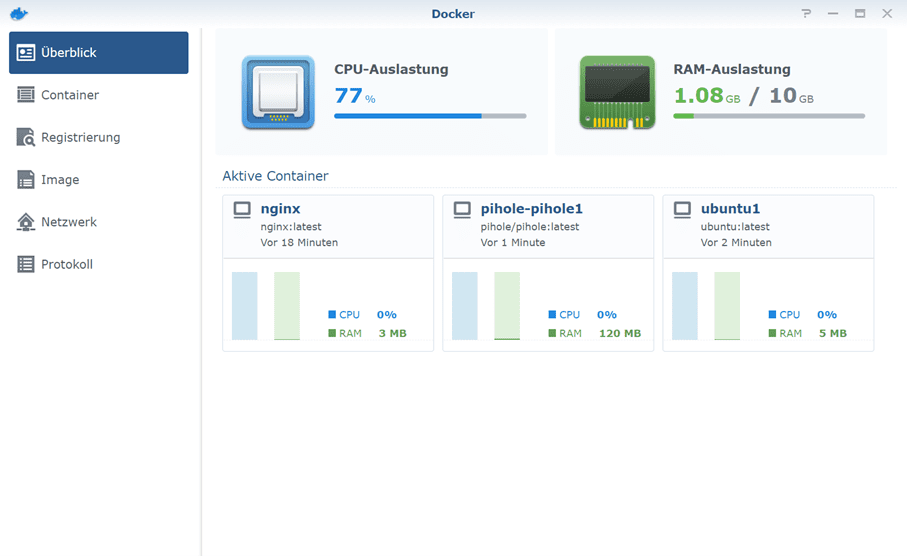Click the Image file icon
The width and height of the screenshot is (907, 556).
(25, 179)
